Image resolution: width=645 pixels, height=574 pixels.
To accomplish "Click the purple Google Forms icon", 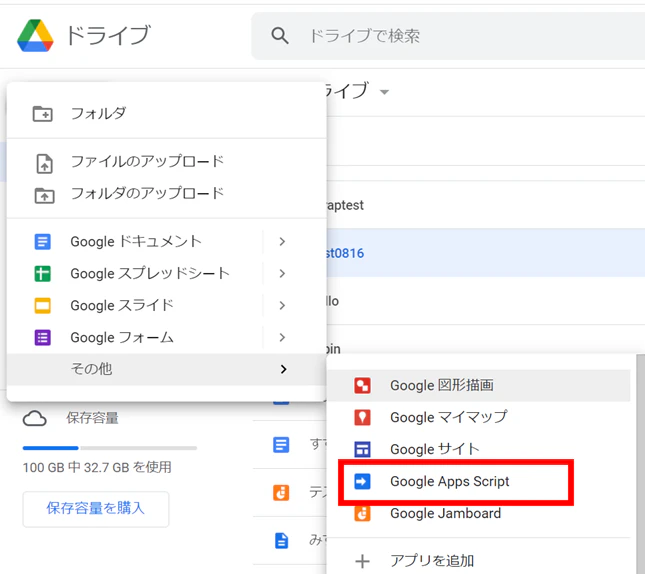I will pyautogui.click(x=42, y=338).
